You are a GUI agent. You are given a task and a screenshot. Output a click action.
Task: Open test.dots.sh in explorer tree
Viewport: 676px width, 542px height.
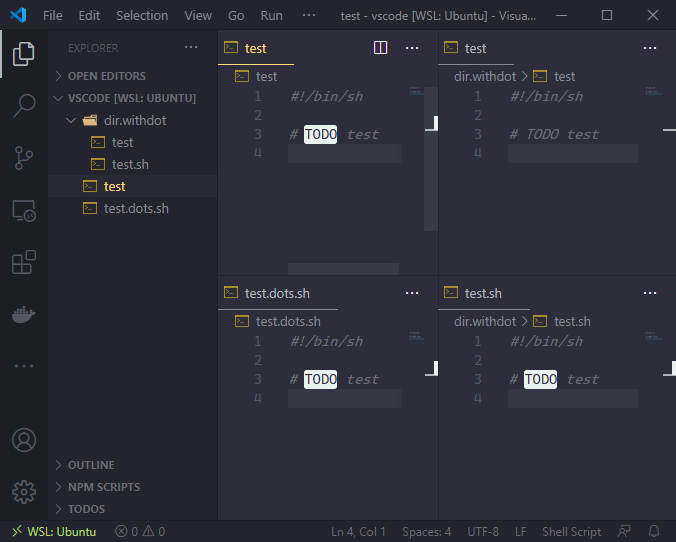point(133,208)
